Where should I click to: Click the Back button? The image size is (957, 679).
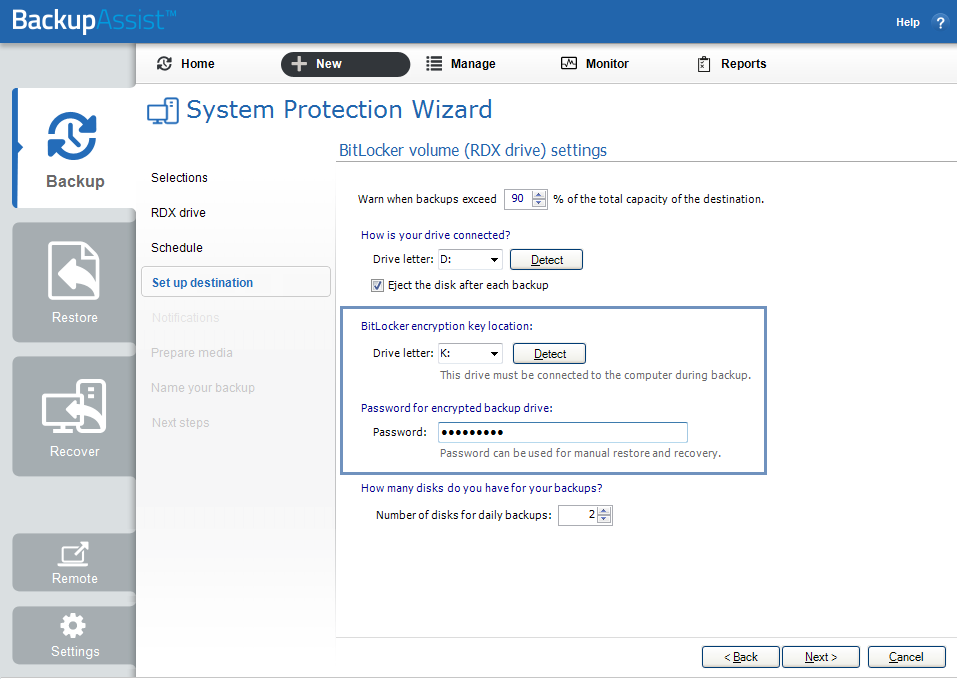coord(740,657)
